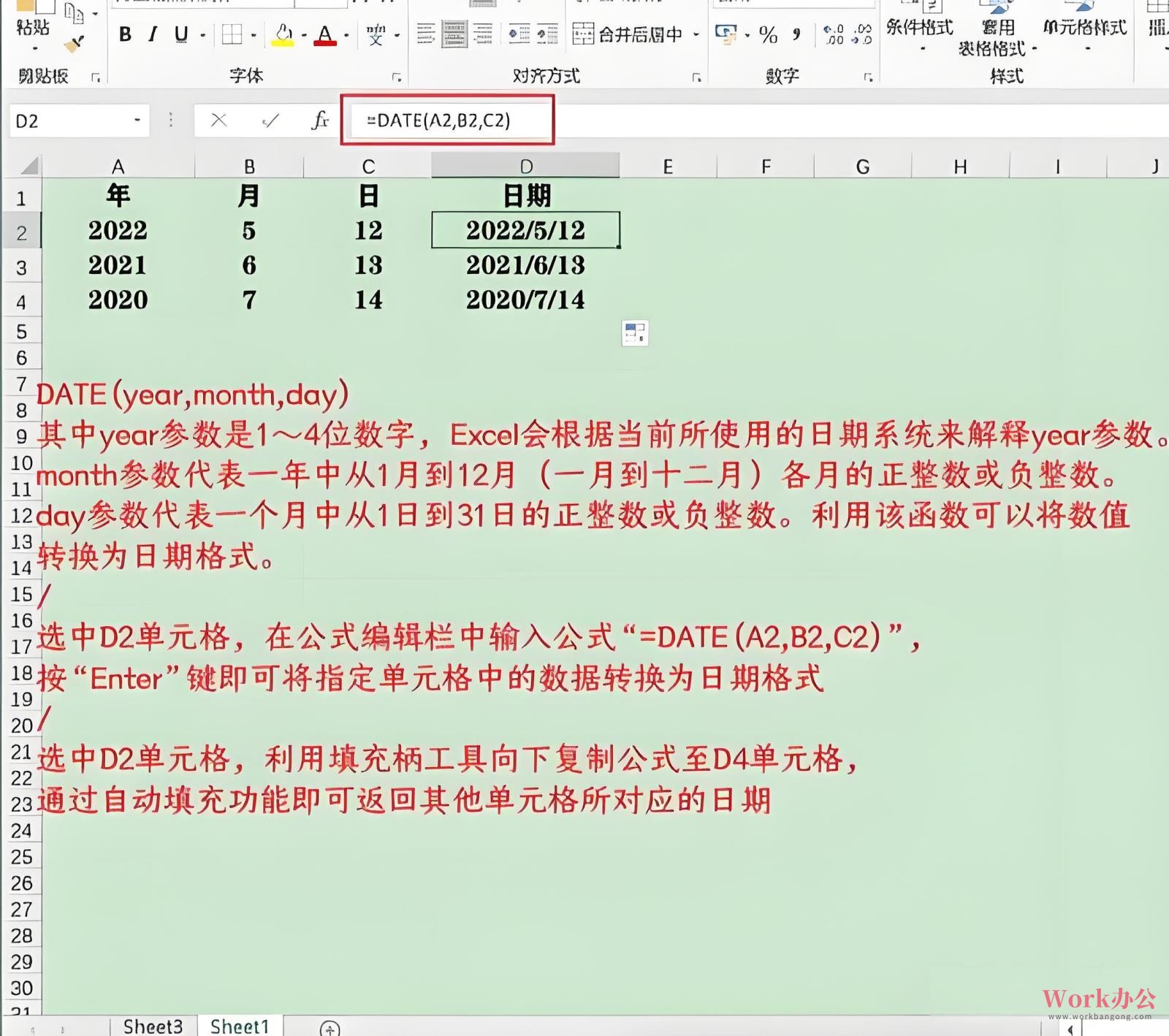The width and height of the screenshot is (1169, 1036).
Task: Click increase indent icon
Action: 547,34
